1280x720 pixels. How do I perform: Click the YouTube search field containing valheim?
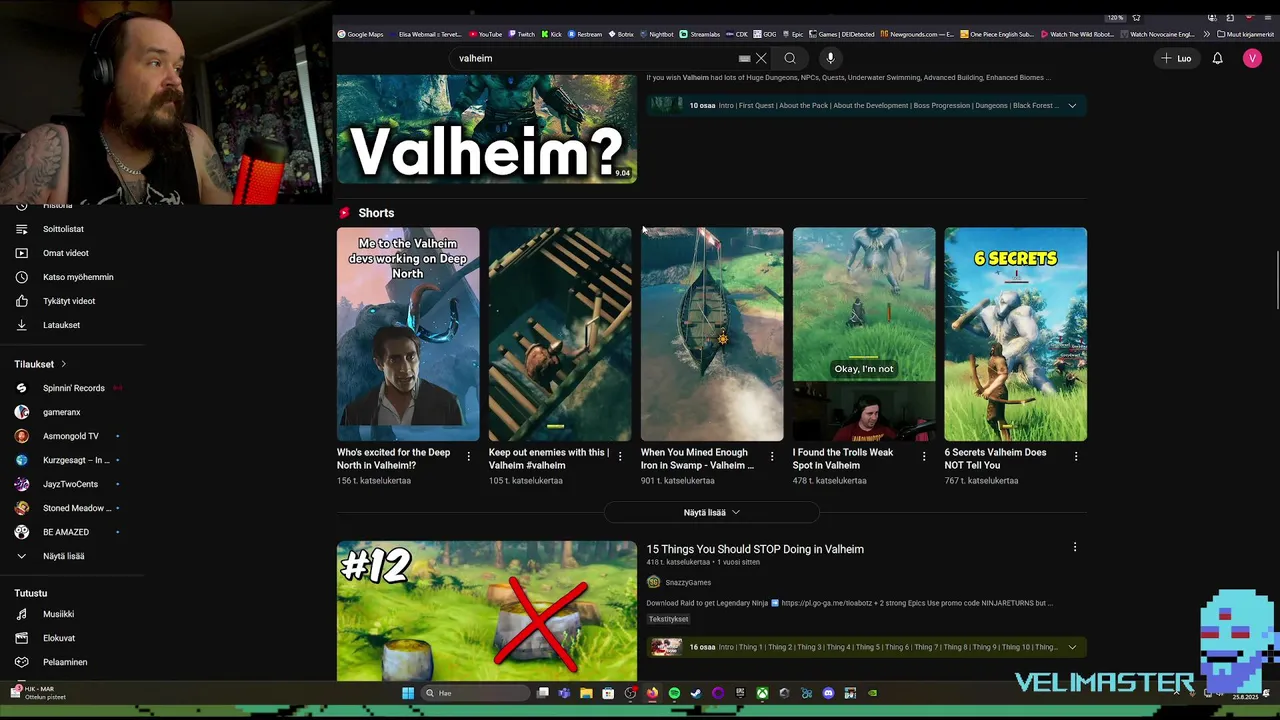[x=595, y=58]
